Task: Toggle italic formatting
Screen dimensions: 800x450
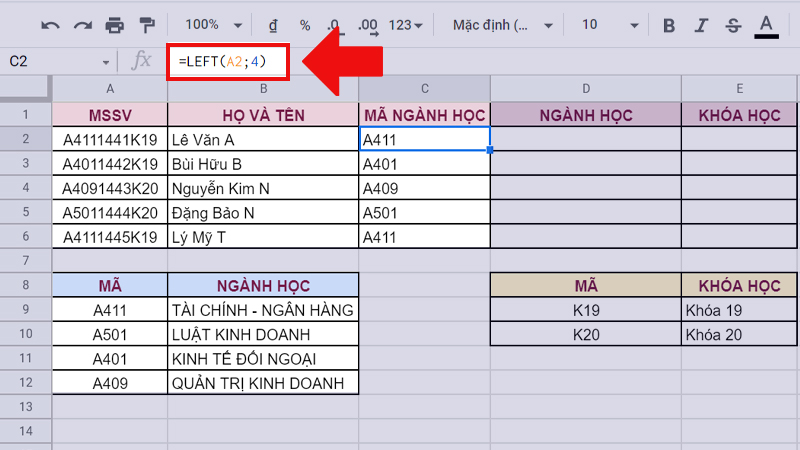Action: click(701, 24)
